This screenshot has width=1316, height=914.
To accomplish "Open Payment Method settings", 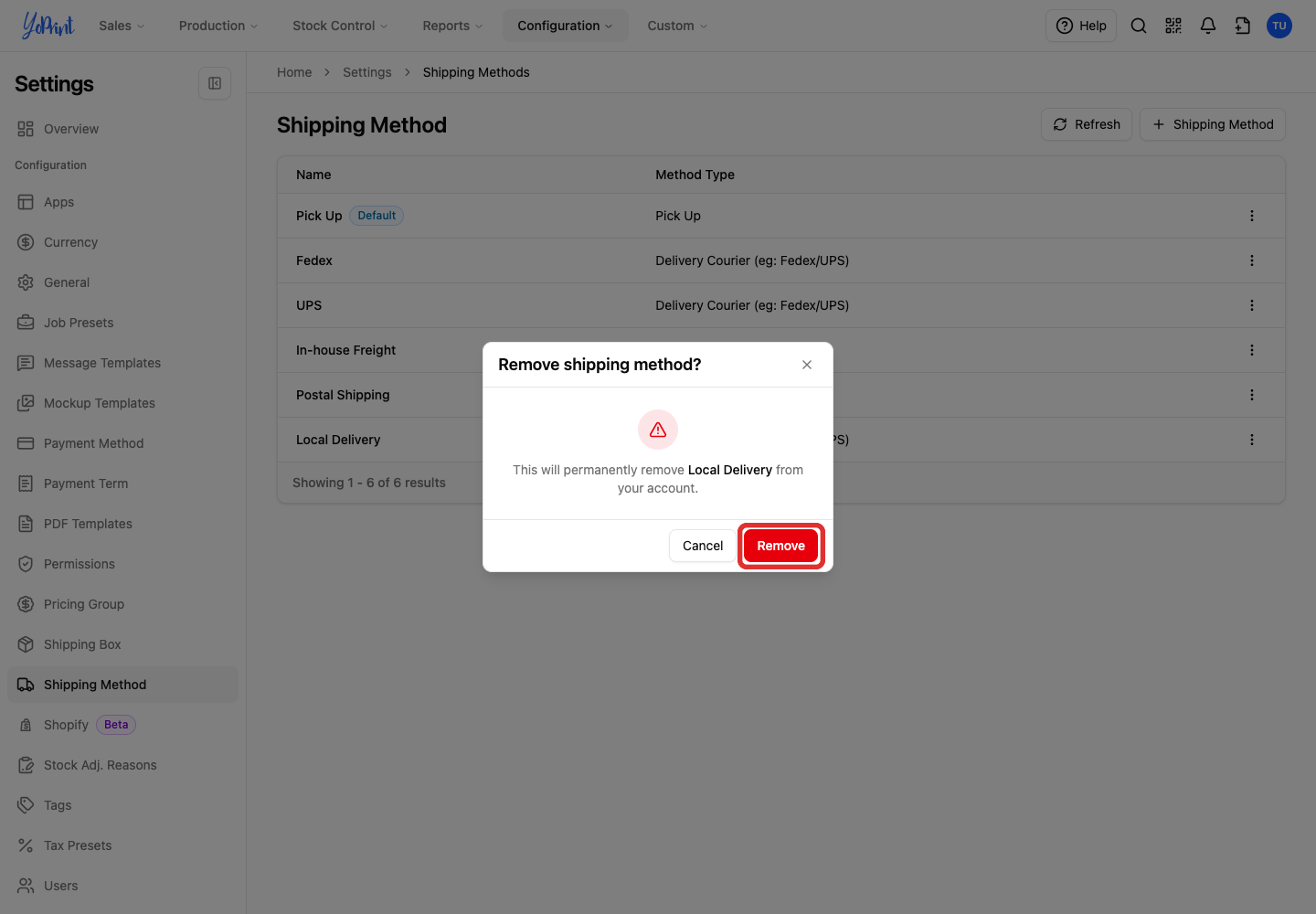I will (x=122, y=443).
